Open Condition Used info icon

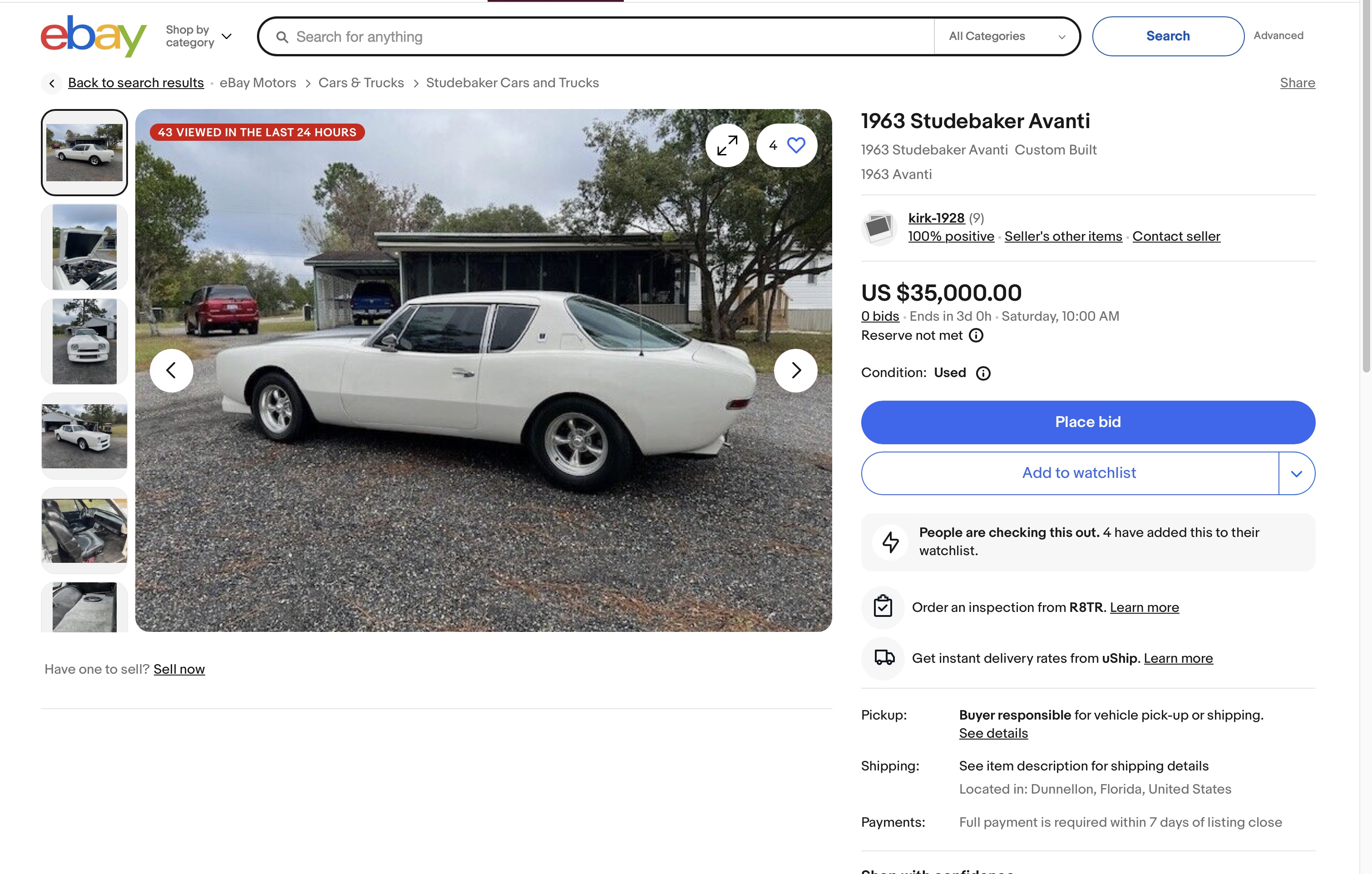[983, 373]
